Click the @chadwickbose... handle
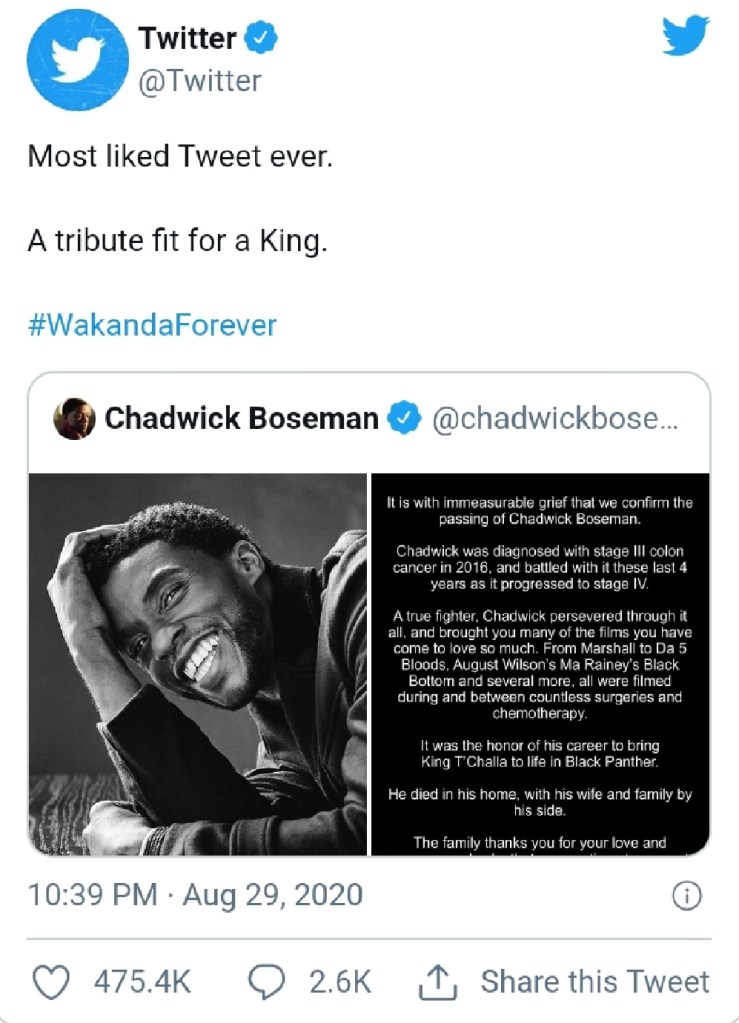Viewport: 739px width, 1023px height. pos(555,418)
